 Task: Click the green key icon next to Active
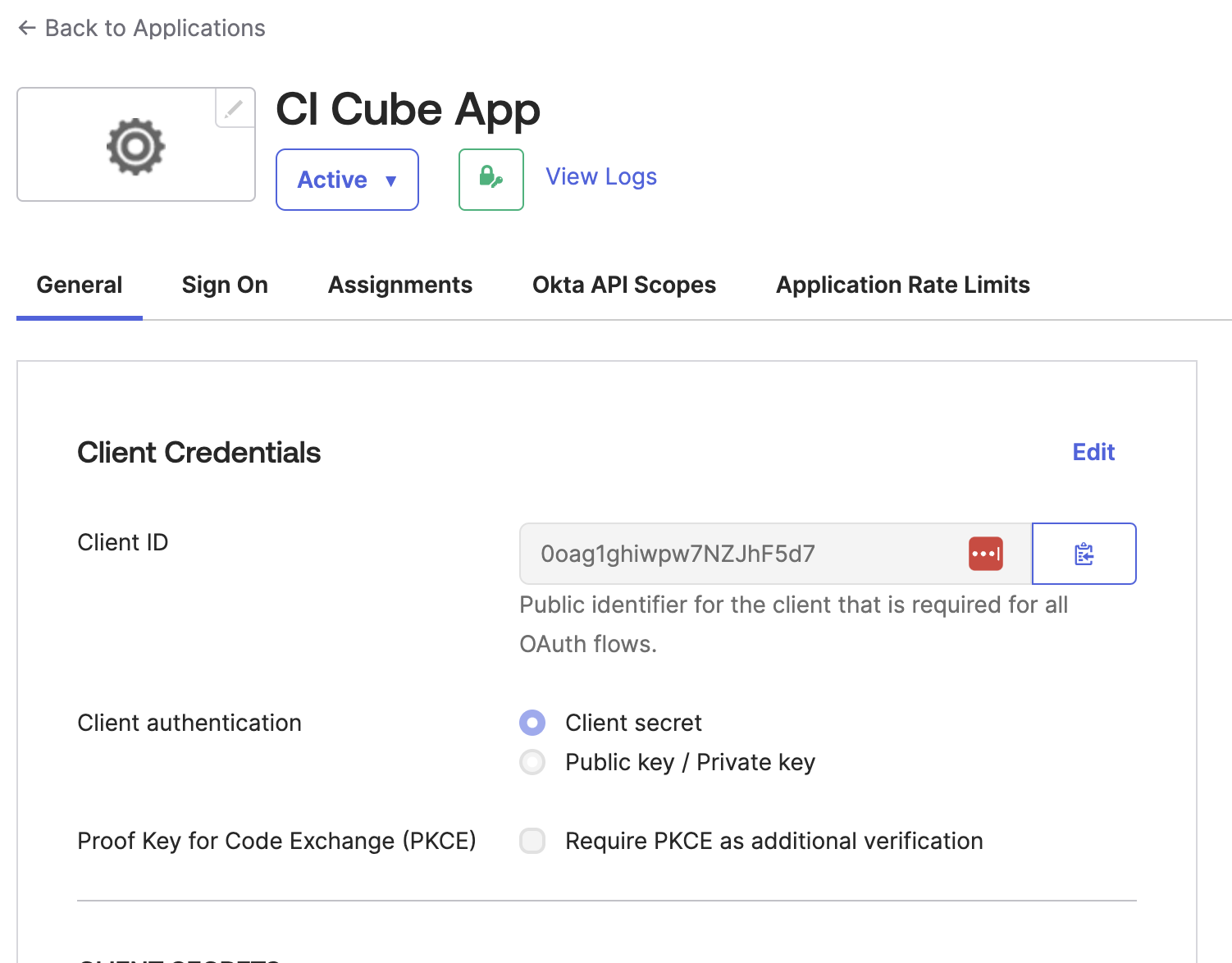point(491,179)
